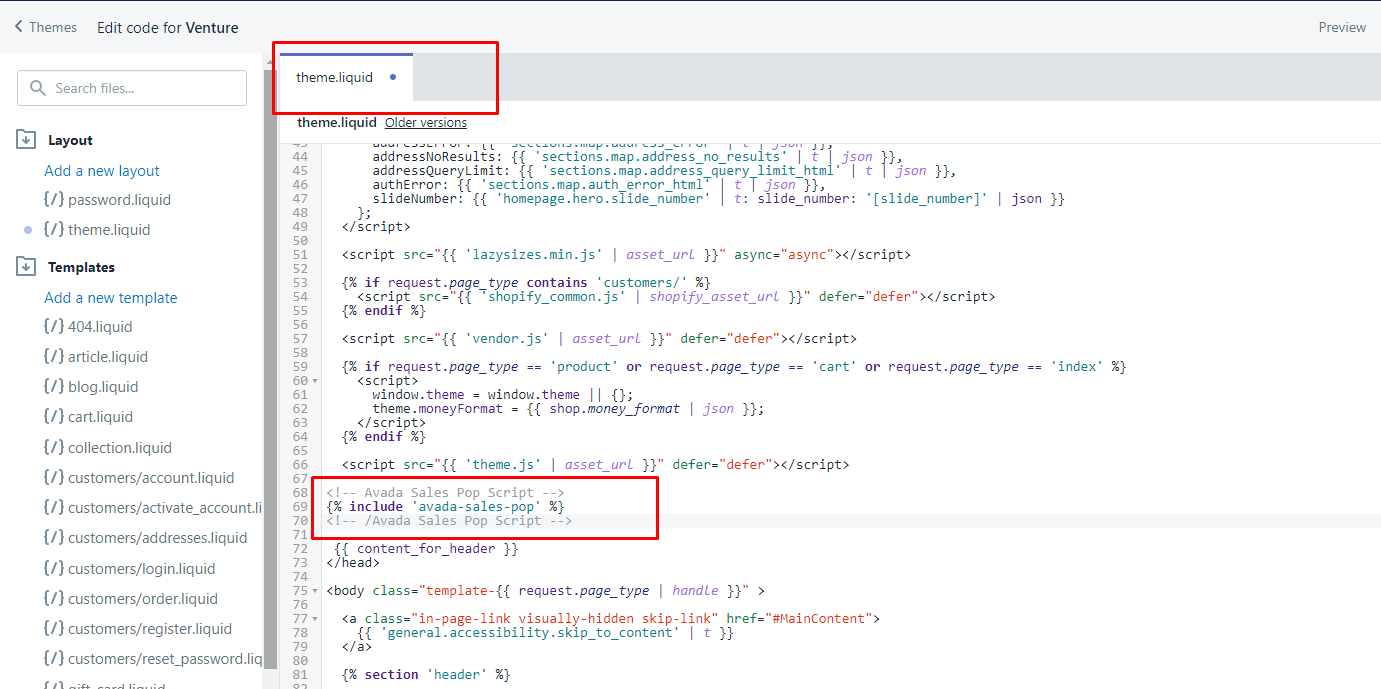
Task: Click the lazysizes.min.js script line
Action: point(626,255)
